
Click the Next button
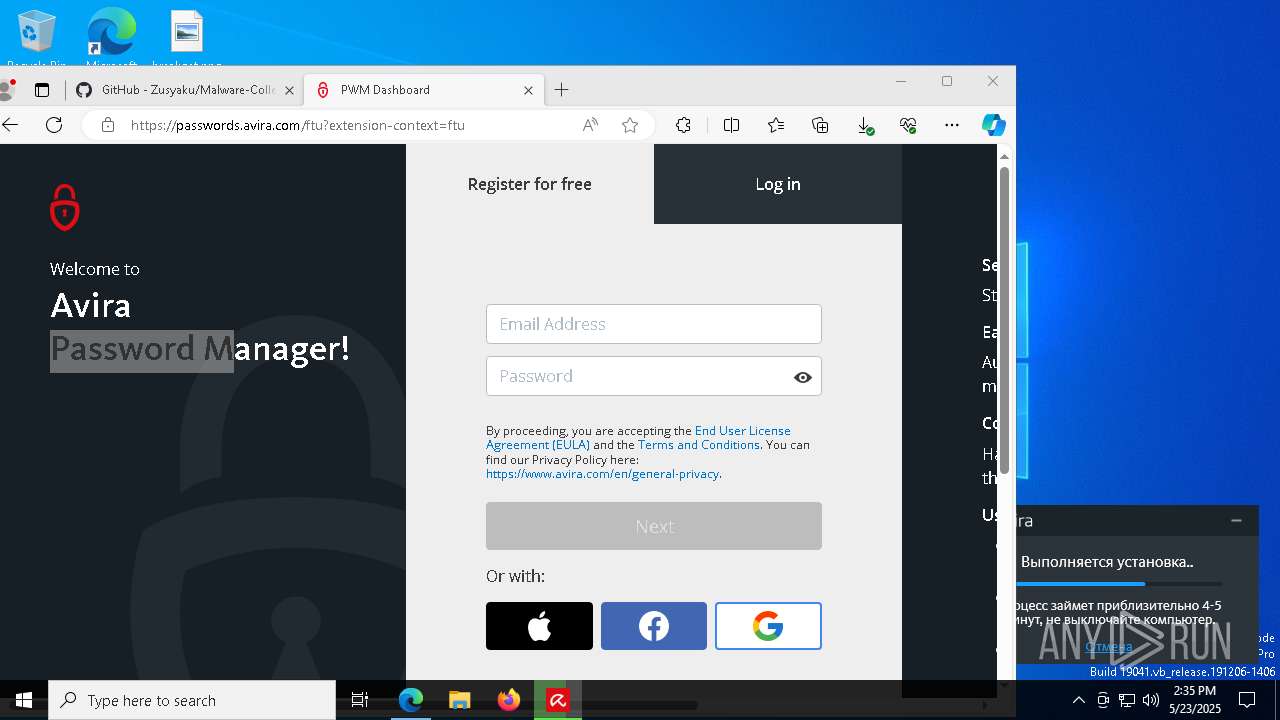pos(654,526)
